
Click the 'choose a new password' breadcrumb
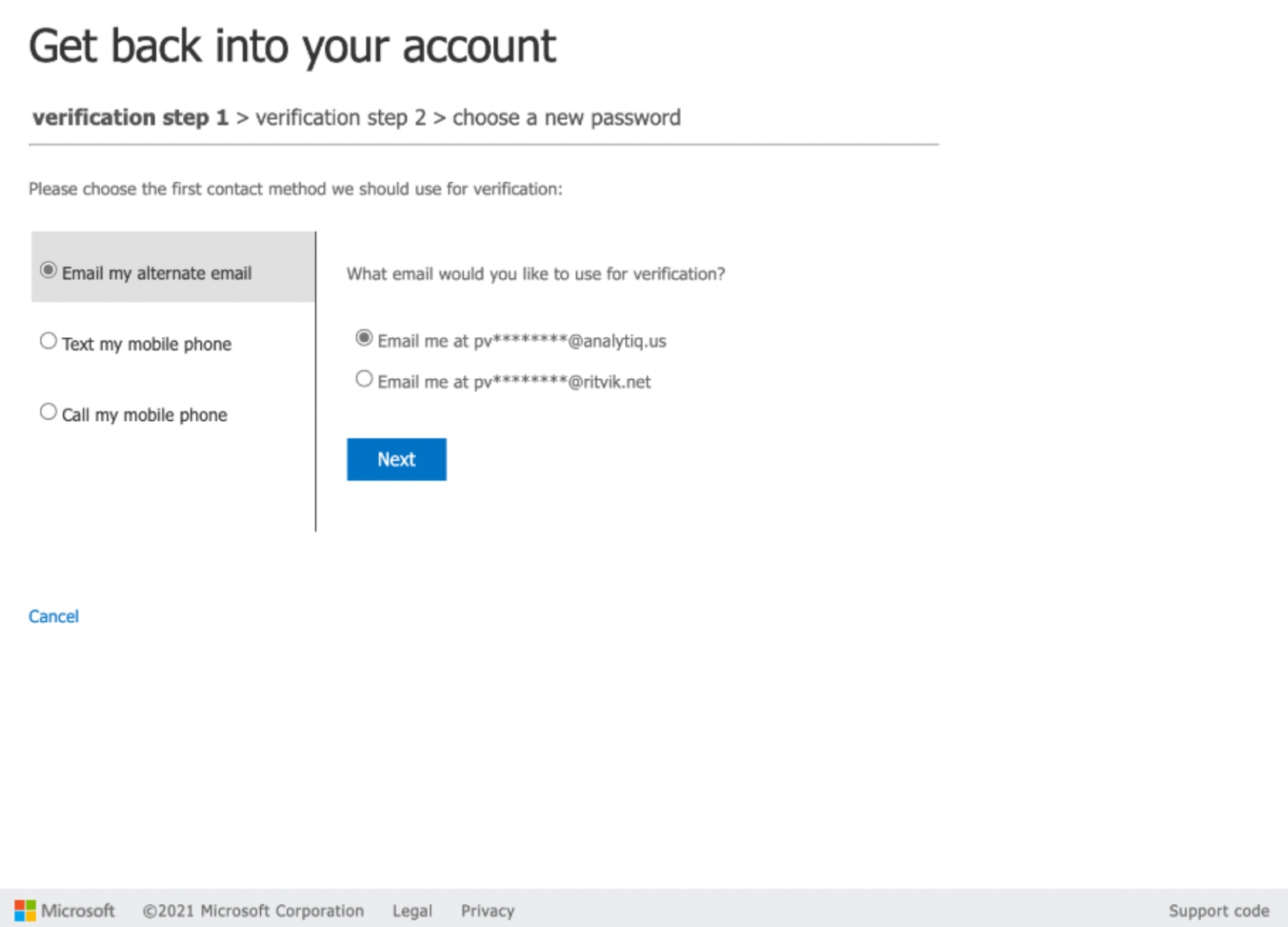pyautogui.click(x=566, y=117)
